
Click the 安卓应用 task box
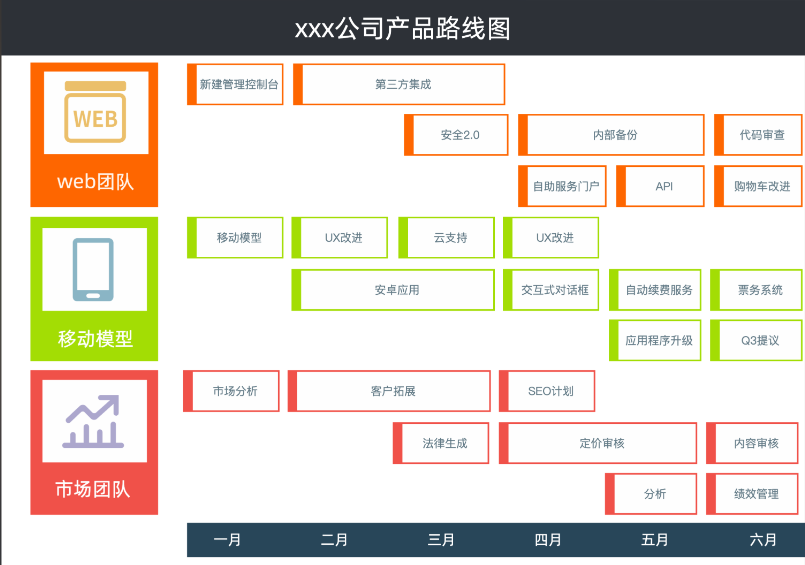tap(393, 290)
